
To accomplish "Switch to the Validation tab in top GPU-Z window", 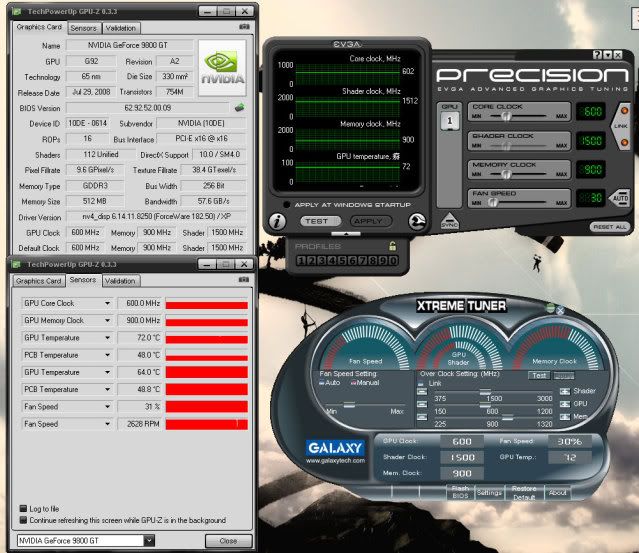I will [122, 27].
